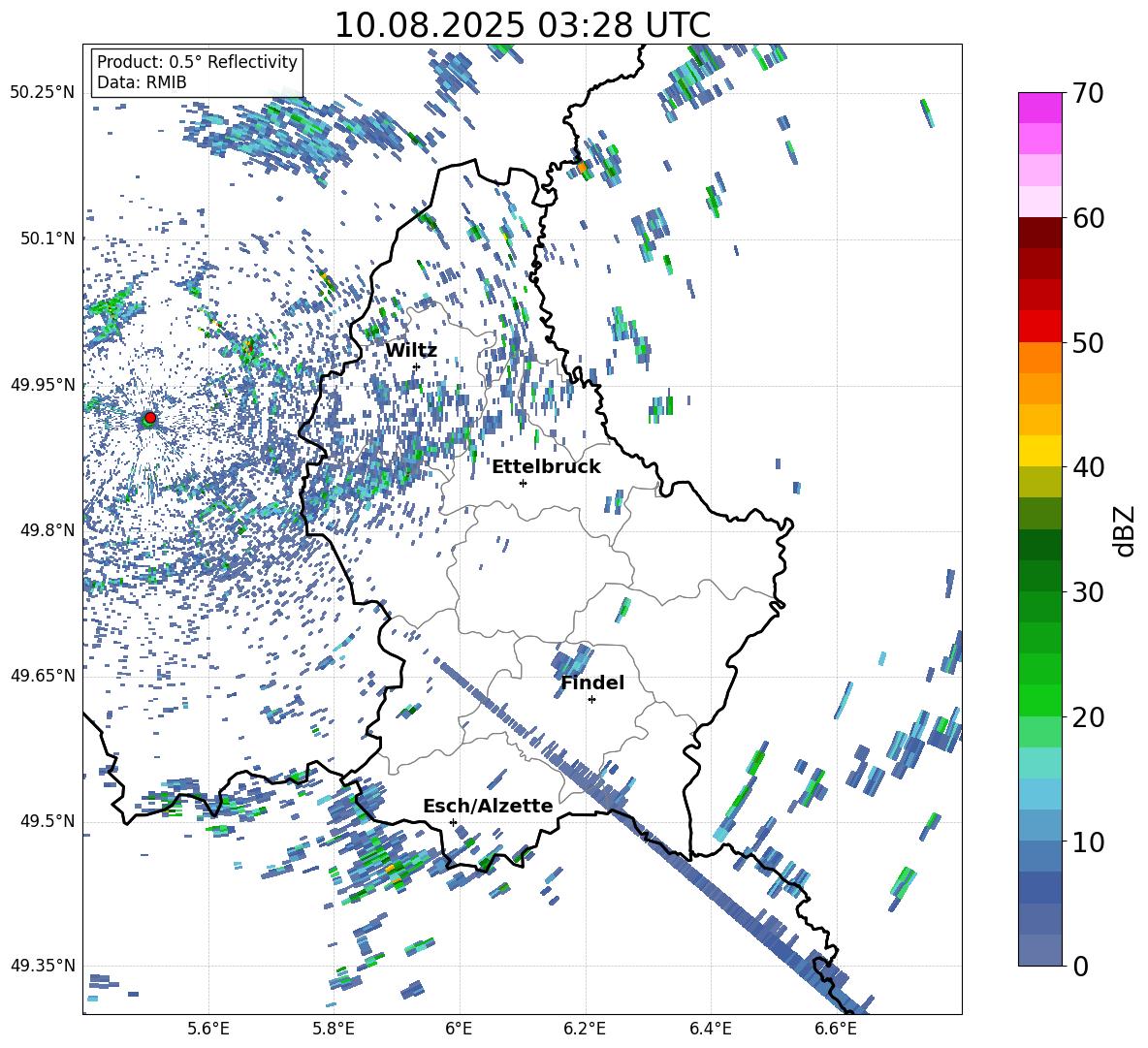Pick the light blue colorbar band above 10

pos(1039,794)
